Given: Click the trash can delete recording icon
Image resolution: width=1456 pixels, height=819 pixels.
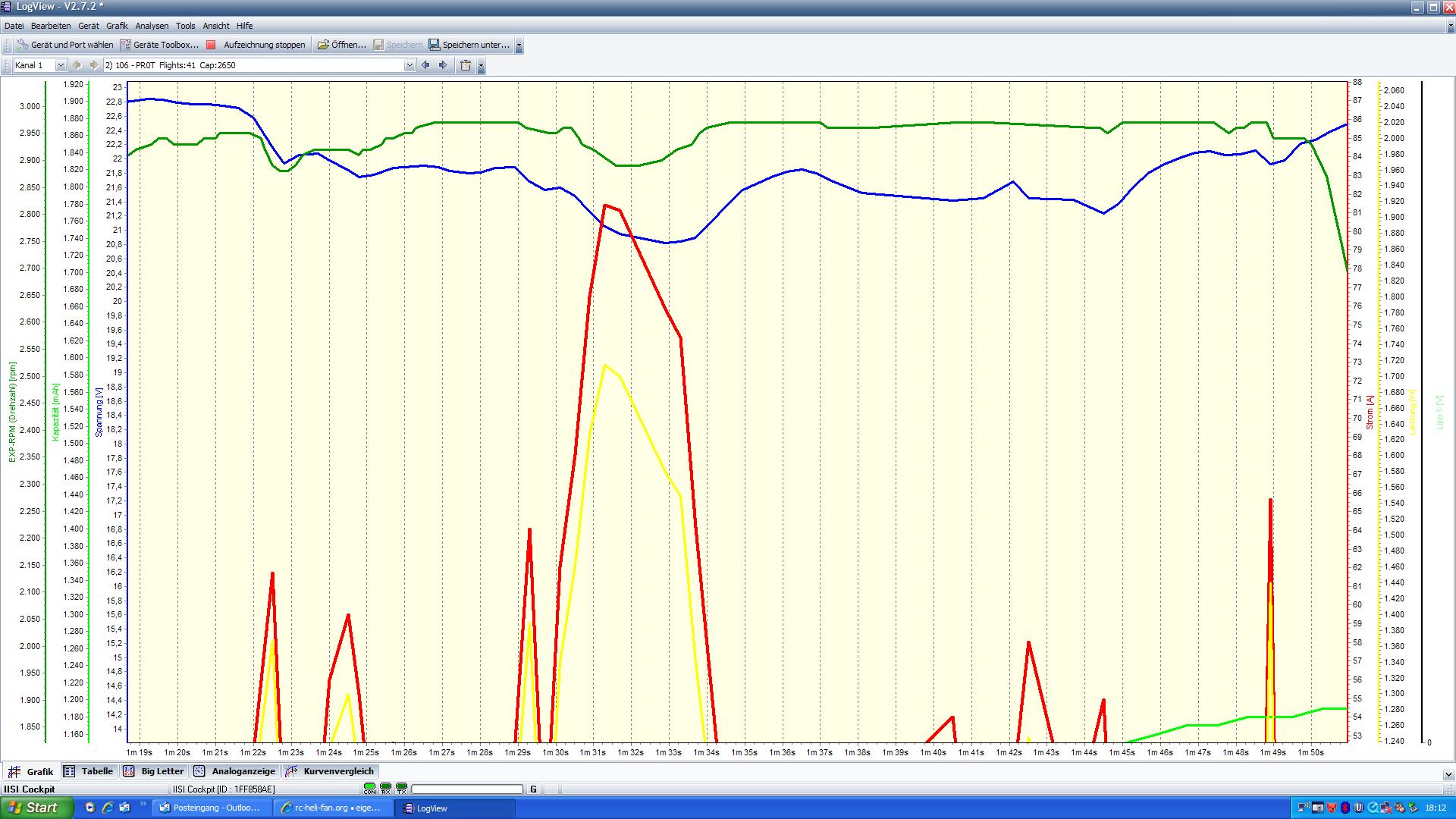Looking at the screenshot, I should pyautogui.click(x=466, y=65).
